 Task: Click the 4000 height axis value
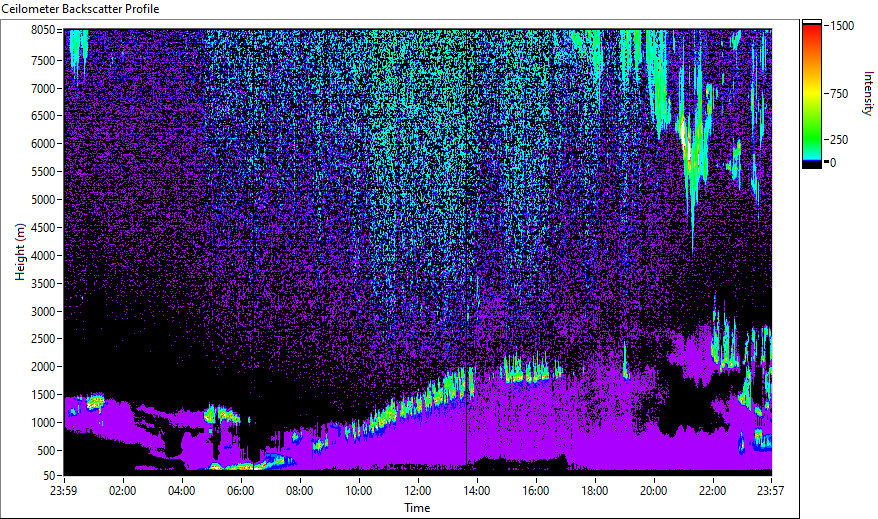43,256
